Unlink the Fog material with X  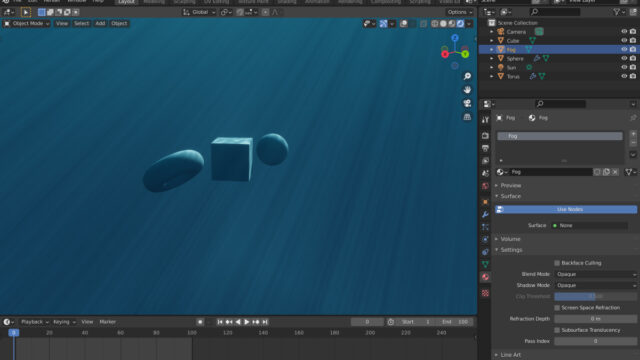tap(615, 172)
